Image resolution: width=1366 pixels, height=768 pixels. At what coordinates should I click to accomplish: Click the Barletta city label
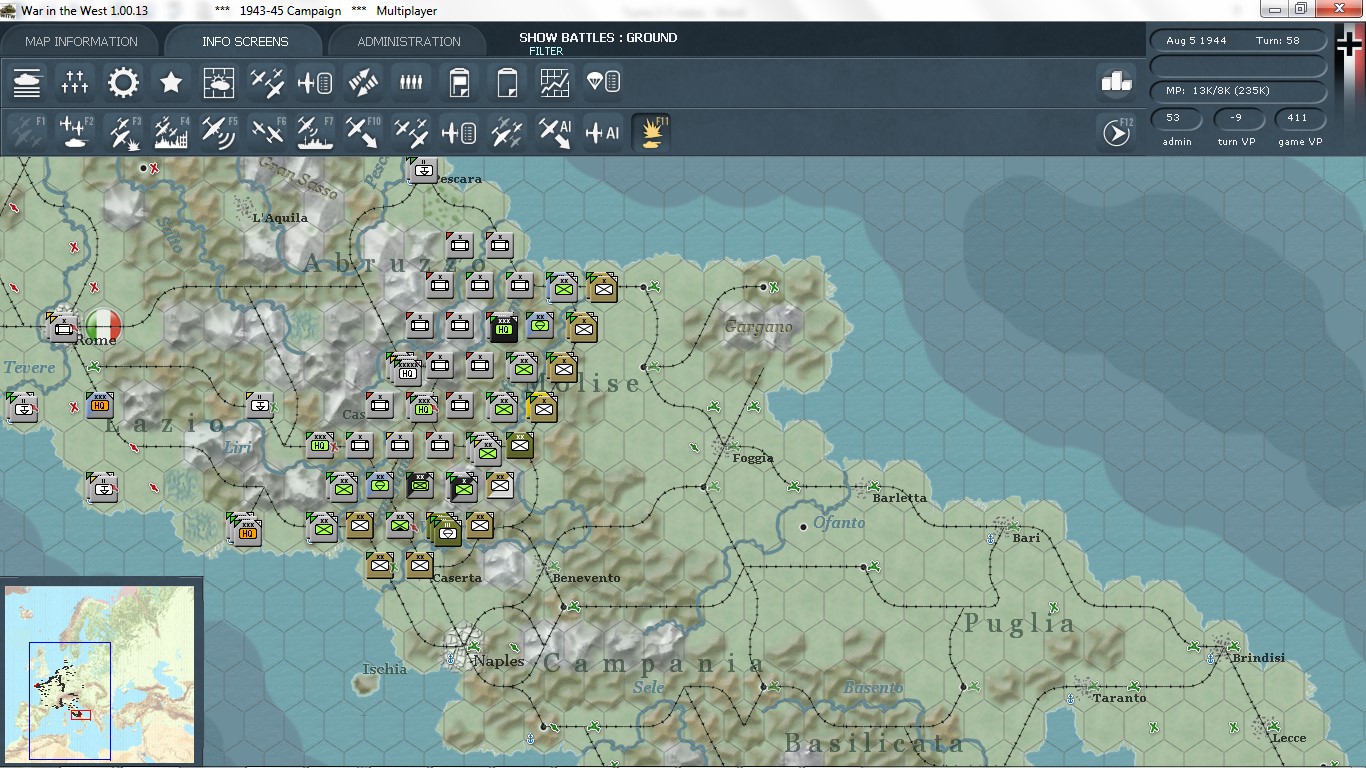click(899, 498)
